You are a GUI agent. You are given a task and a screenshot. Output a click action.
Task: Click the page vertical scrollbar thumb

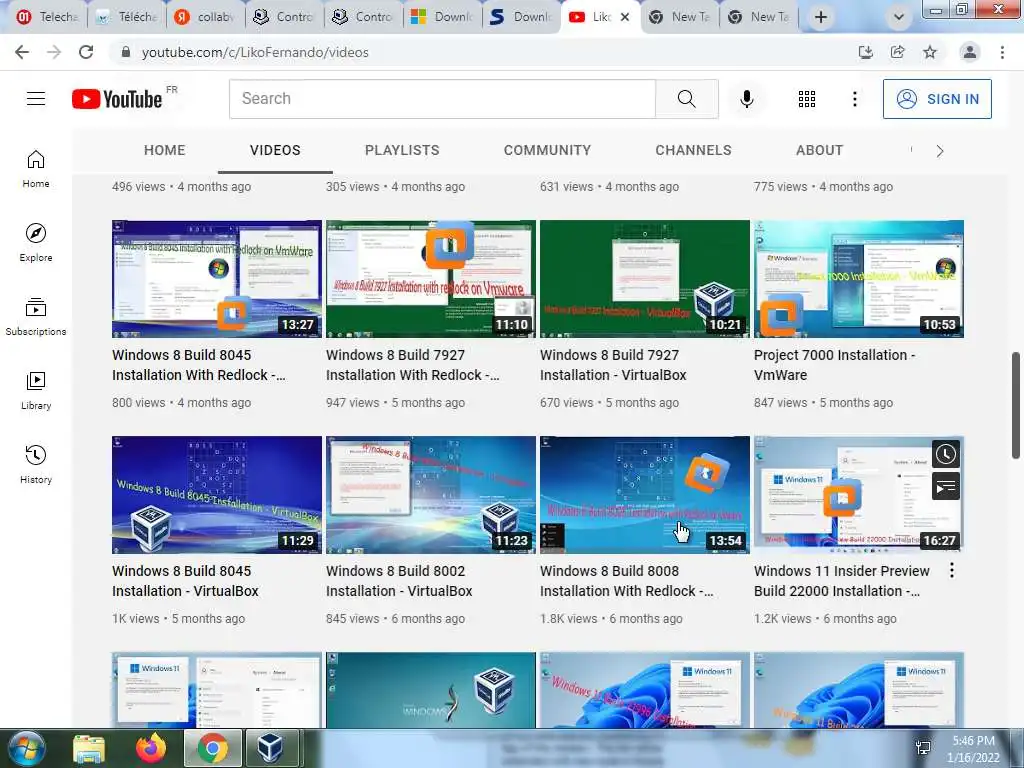[1016, 406]
